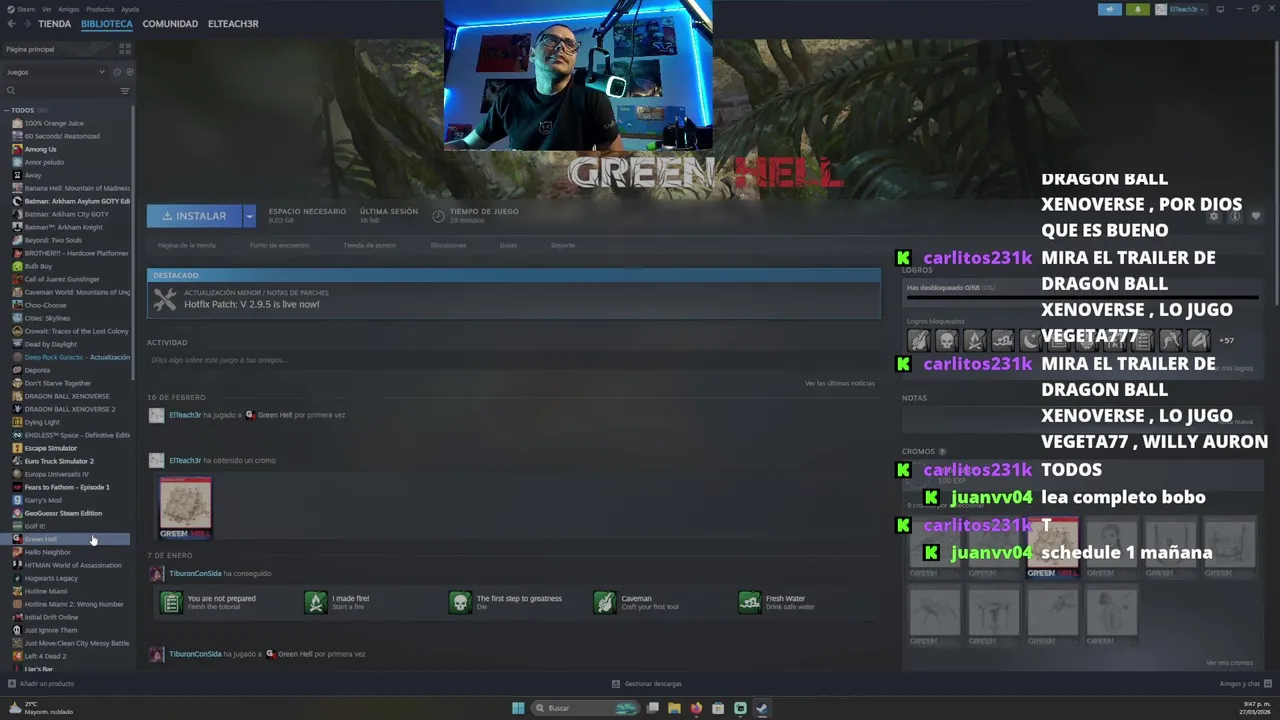Select Hogwarts Legacy in the list
1280x720 pixels.
pyautogui.click(x=51, y=578)
